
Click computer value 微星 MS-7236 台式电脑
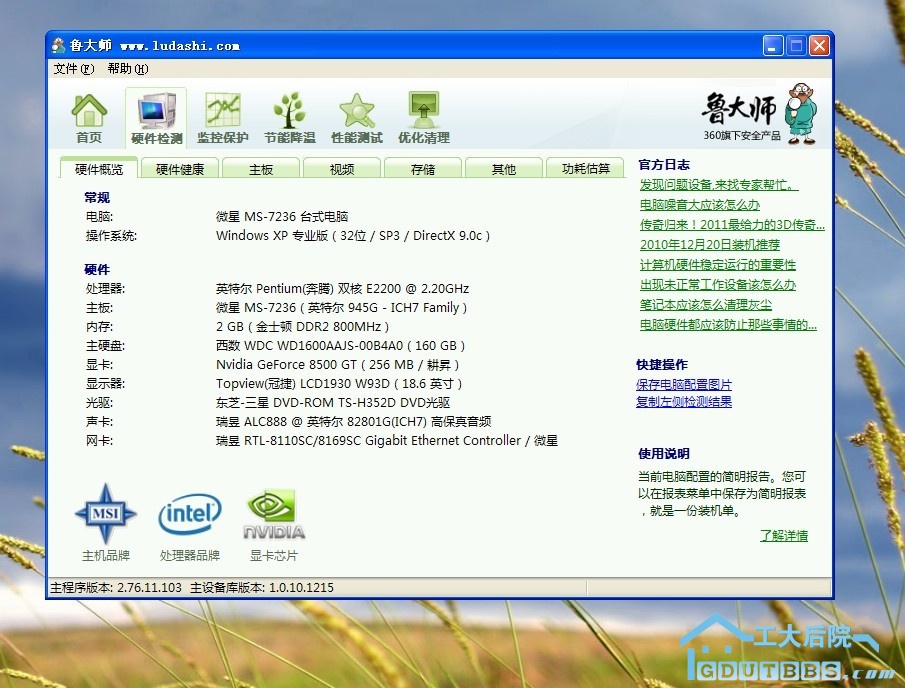coord(282,216)
